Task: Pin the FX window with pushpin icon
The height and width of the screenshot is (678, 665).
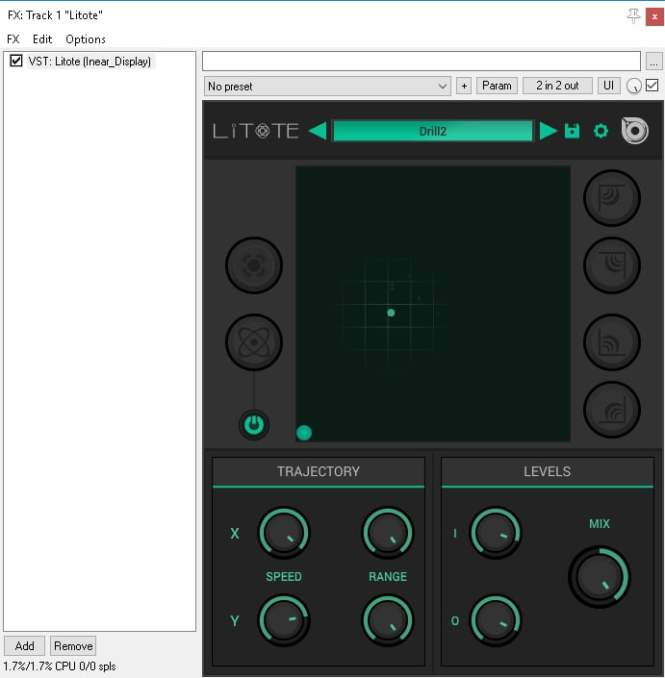Action: coord(634,16)
